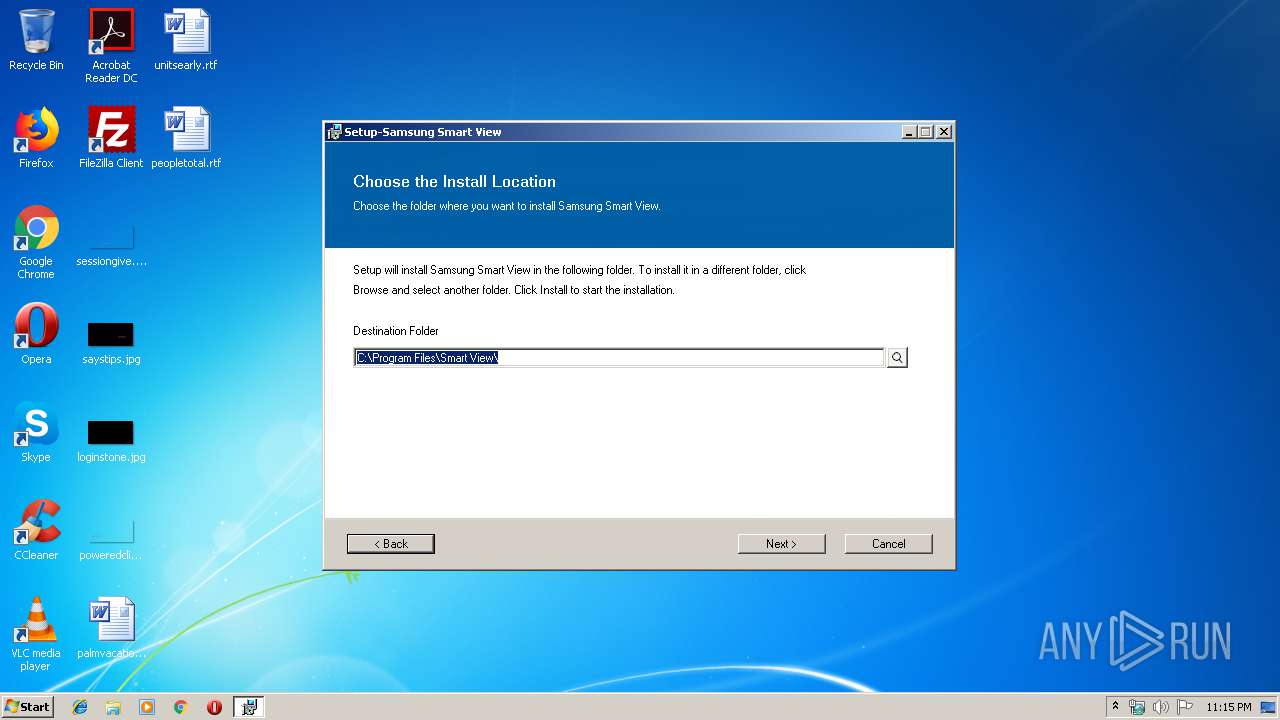1280x720 pixels.
Task: Click the Show desktop button
Action: [1269, 707]
